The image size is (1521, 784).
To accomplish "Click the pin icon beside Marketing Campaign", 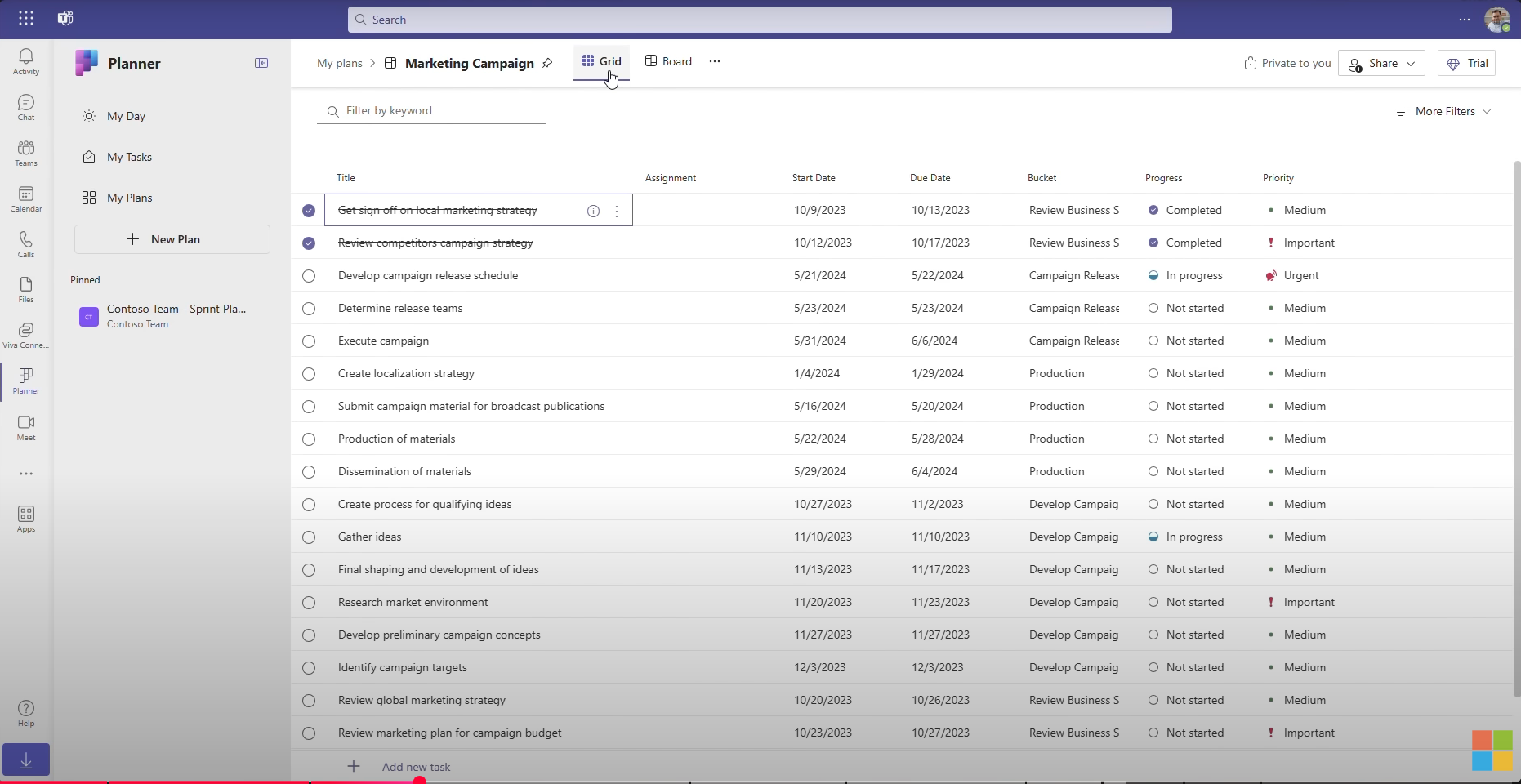I will click(x=547, y=63).
